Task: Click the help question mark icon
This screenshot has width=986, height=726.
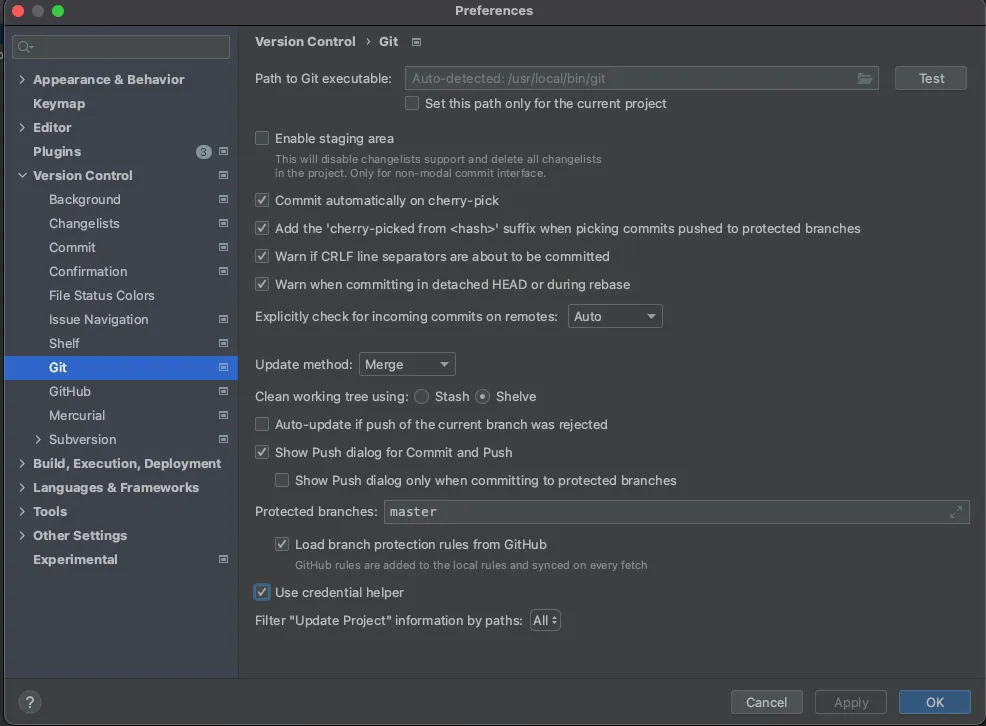Action: click(x=30, y=702)
